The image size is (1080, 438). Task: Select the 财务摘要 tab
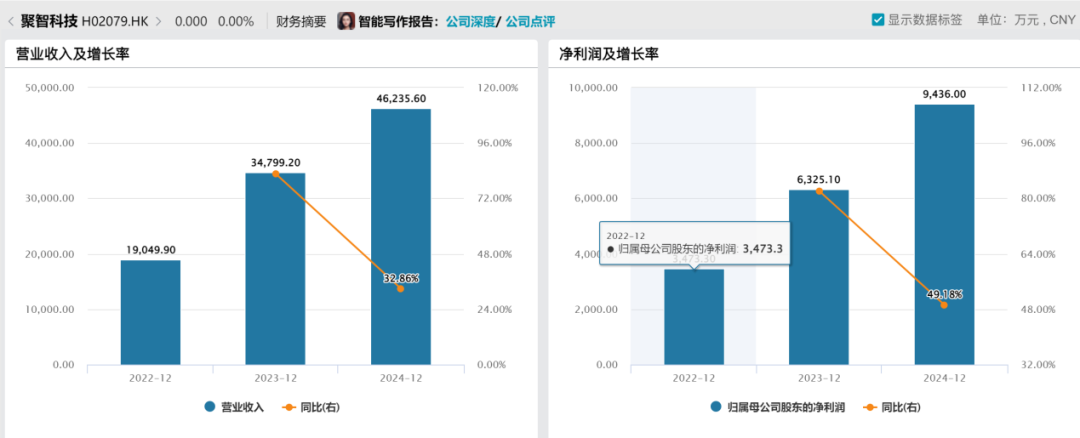(301, 21)
